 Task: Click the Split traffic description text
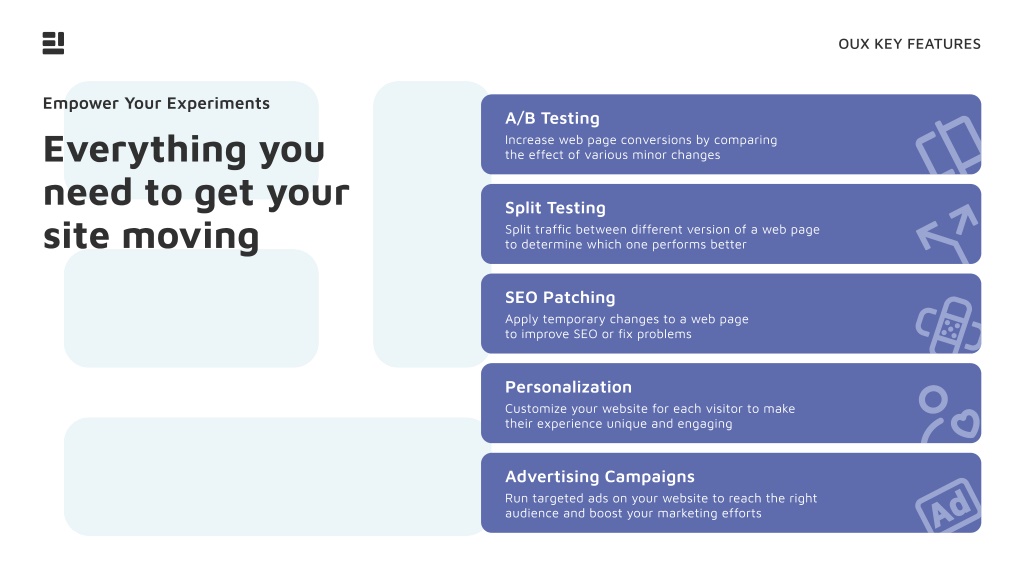coord(662,237)
